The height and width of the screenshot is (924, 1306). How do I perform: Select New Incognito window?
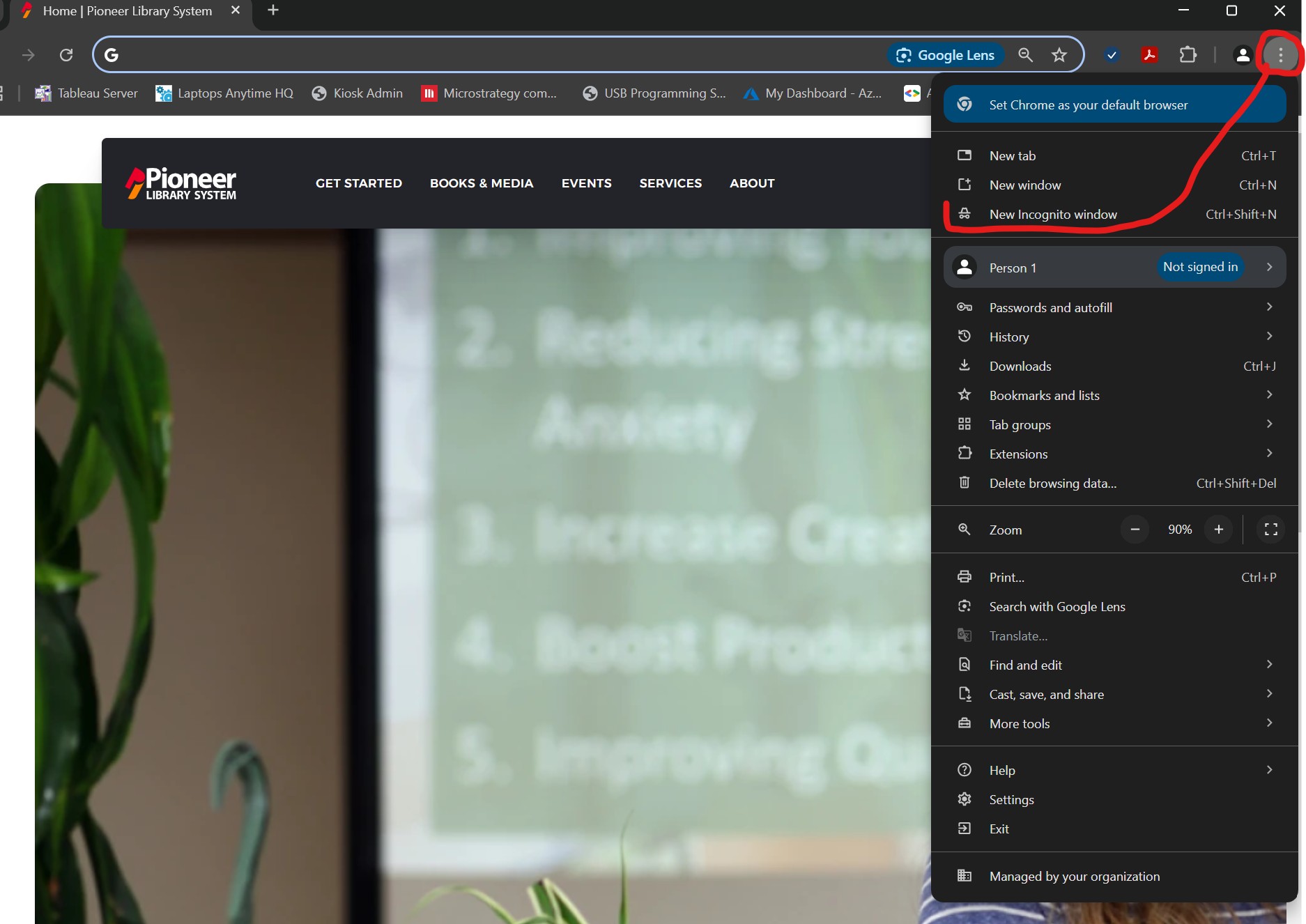1052,215
